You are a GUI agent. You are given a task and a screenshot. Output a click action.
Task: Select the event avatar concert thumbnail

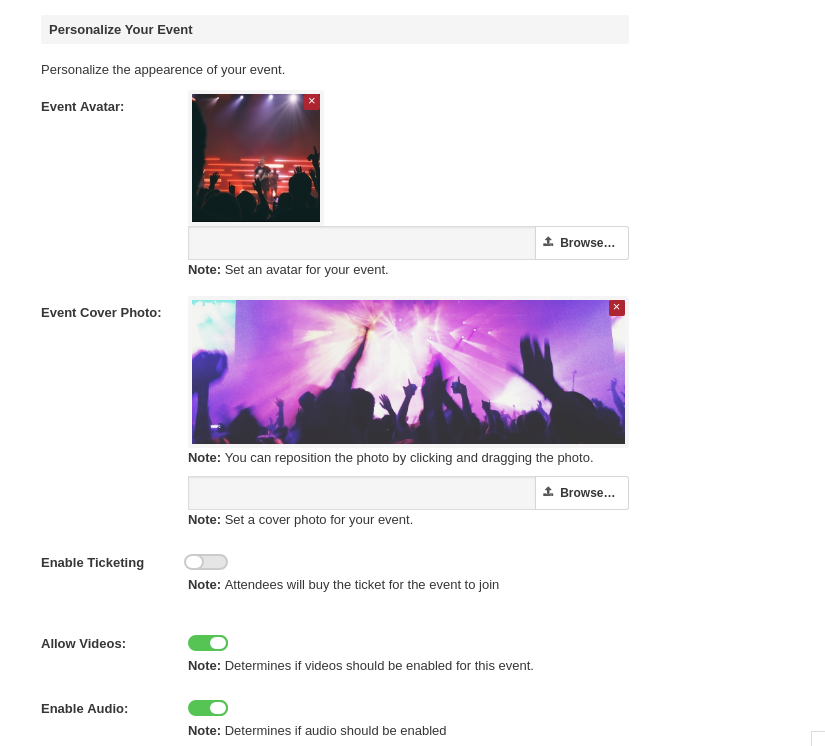(255, 160)
